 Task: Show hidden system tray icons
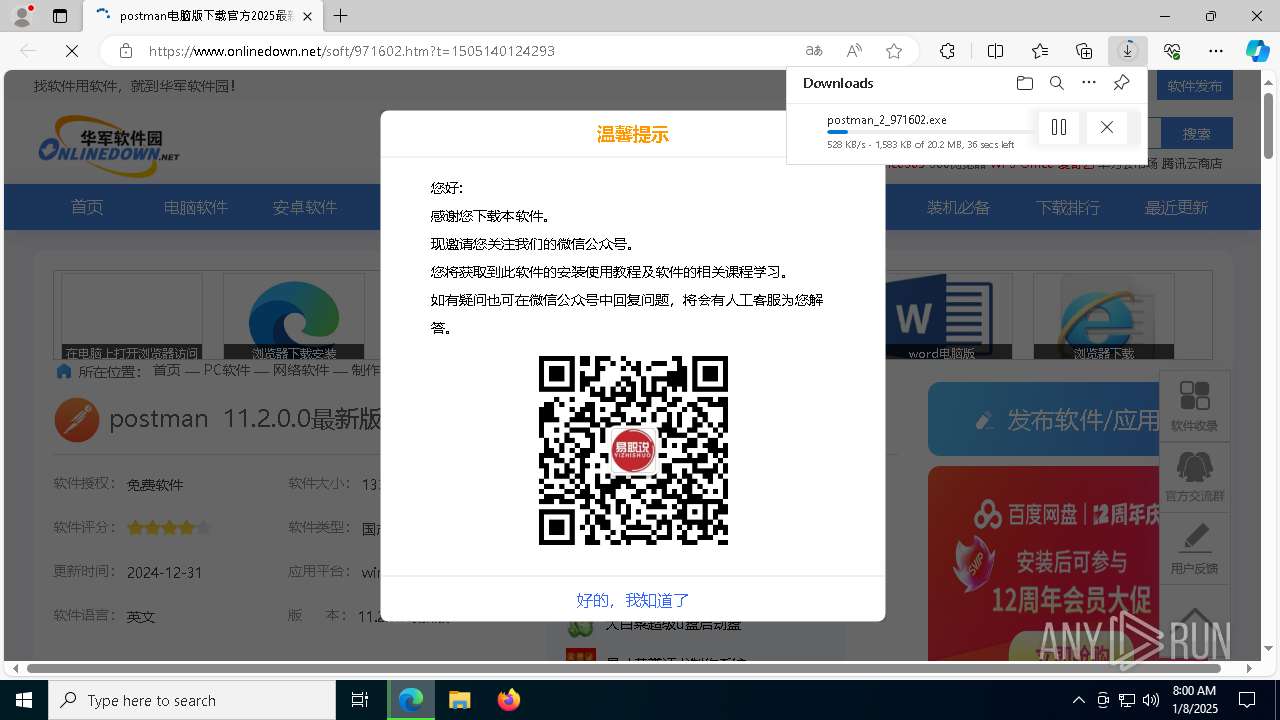coord(1078,700)
